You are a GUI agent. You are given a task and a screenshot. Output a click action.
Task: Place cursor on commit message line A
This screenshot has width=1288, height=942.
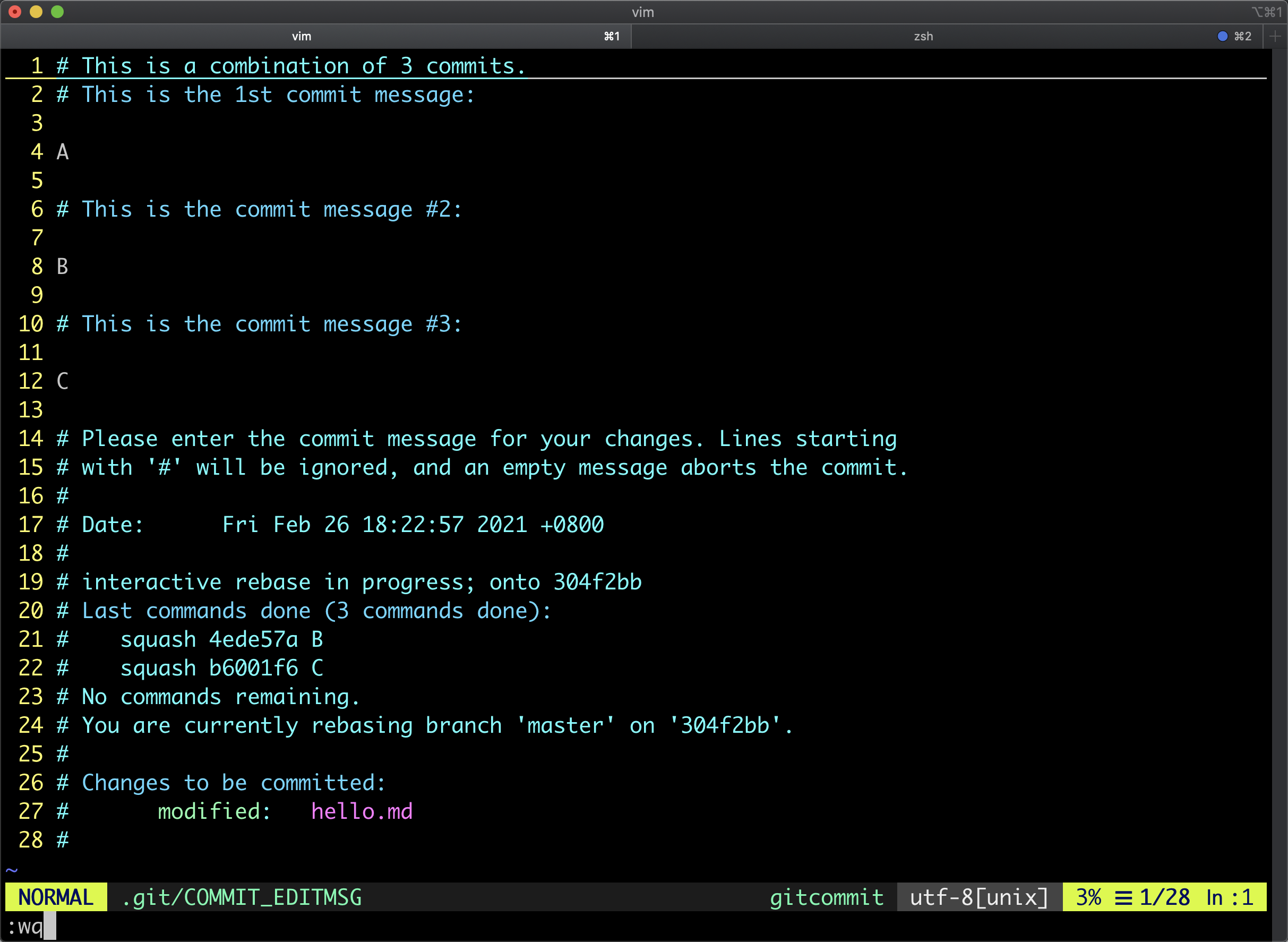63,152
